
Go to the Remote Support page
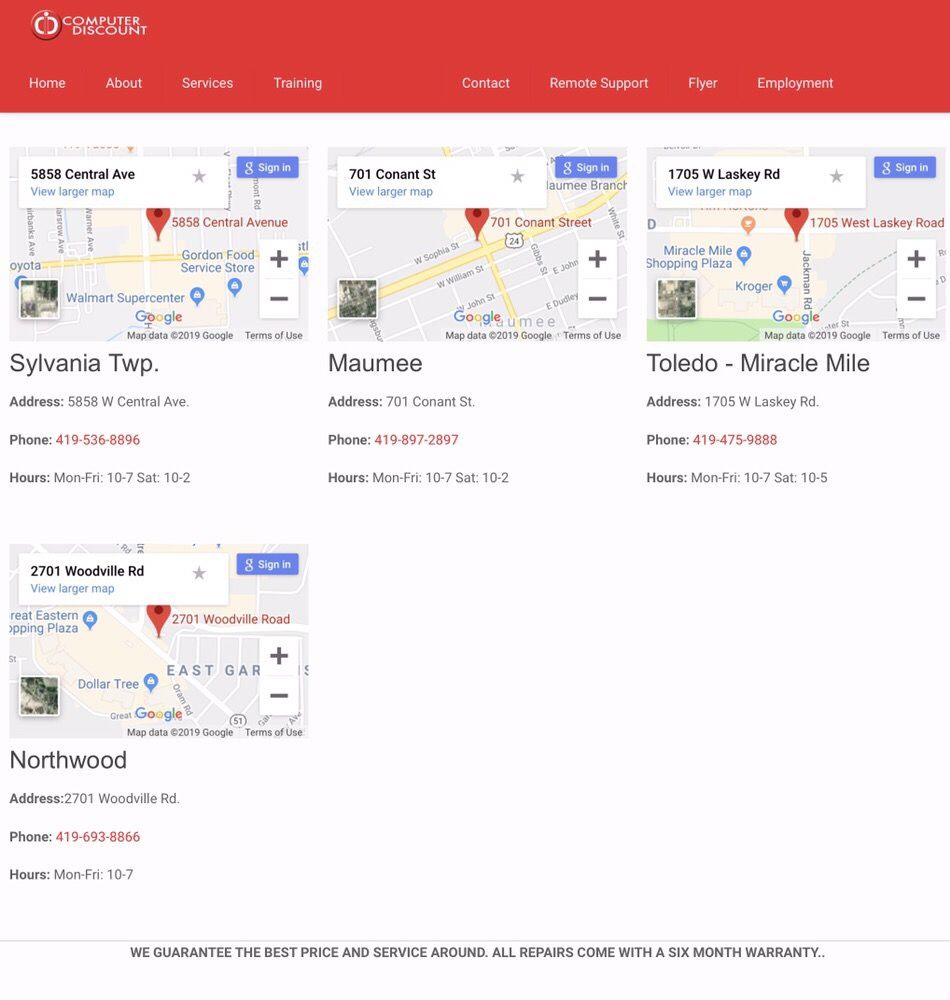pyautogui.click(x=598, y=83)
